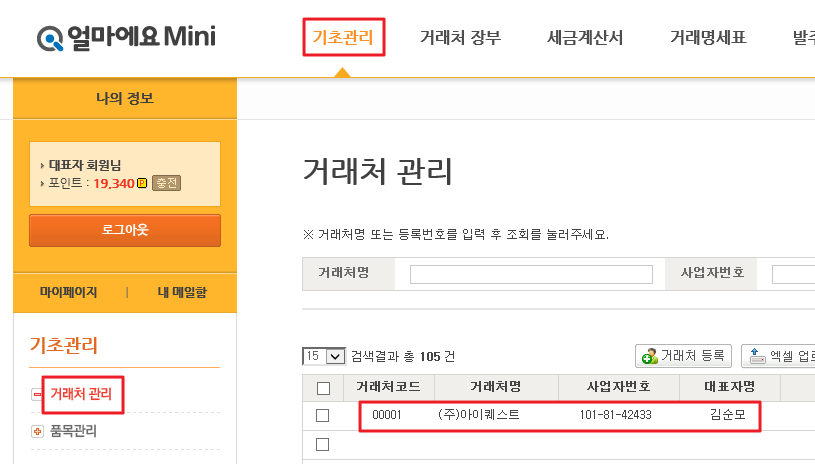Open the 세금계산서 menu
The height and width of the screenshot is (464, 815).
coord(585,39)
